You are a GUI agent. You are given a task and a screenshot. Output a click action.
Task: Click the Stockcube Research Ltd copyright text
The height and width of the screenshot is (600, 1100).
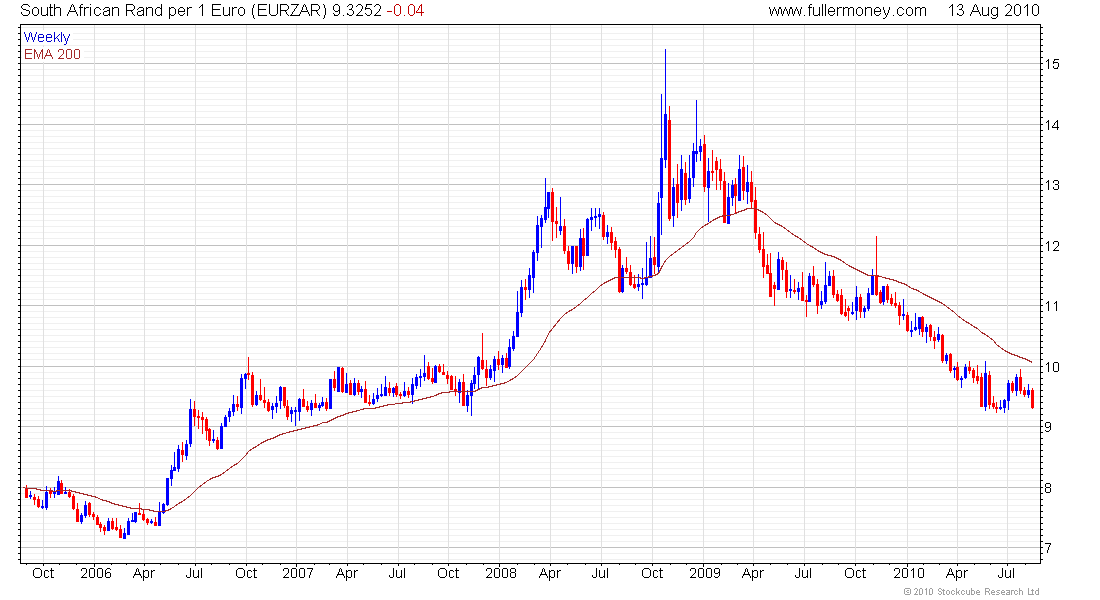click(972, 592)
